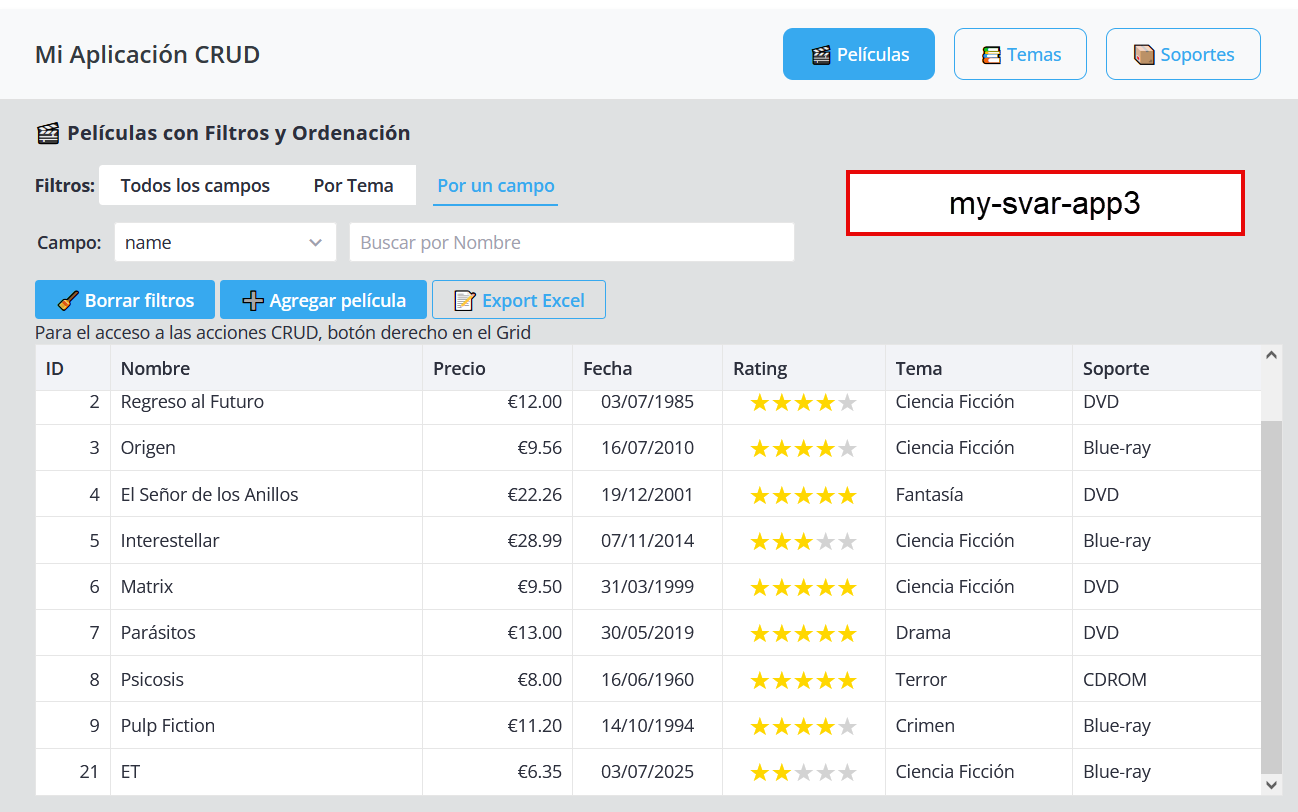Click the Tema cell 'Drama'
This screenshot has height=812, width=1298.
pos(979,633)
